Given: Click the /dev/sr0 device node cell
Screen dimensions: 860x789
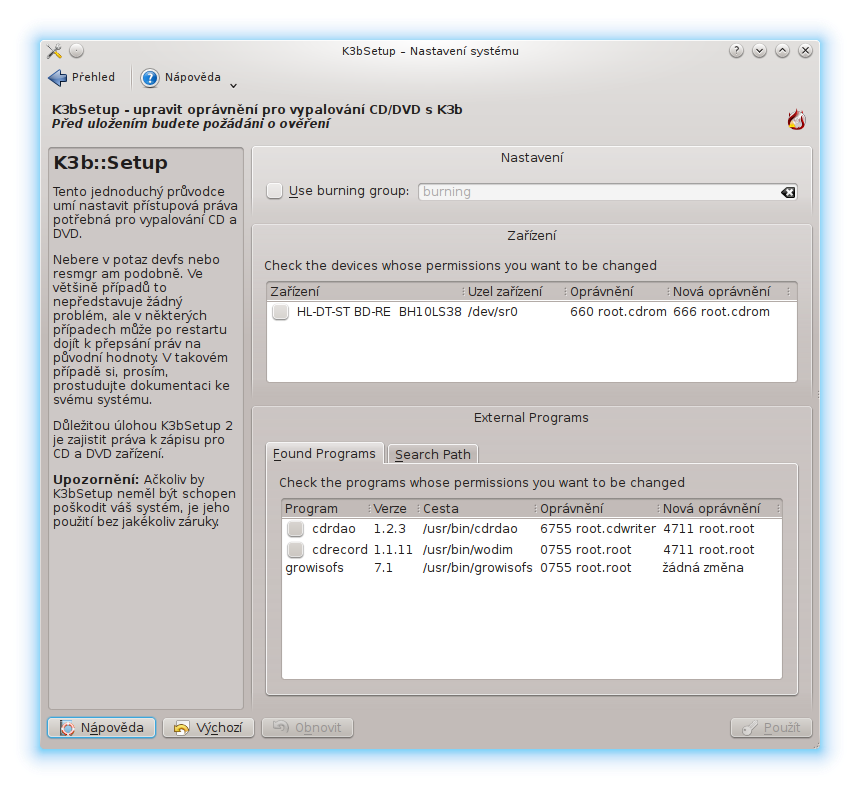Looking at the screenshot, I should pos(493,312).
